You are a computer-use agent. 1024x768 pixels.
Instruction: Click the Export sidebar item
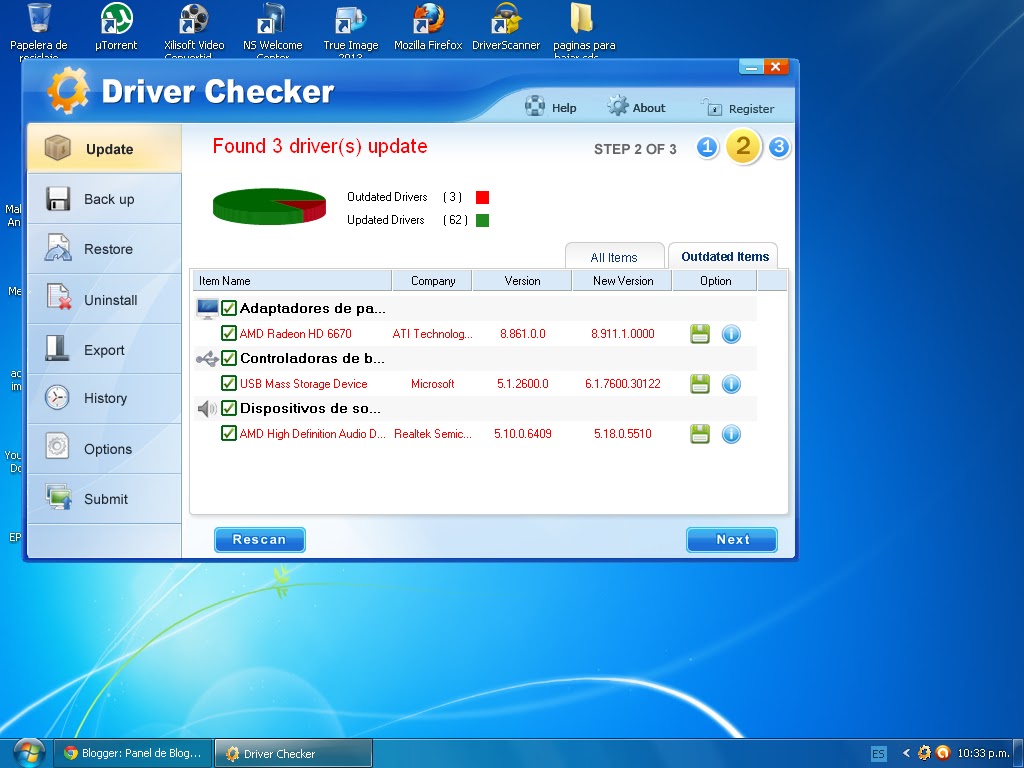104,350
